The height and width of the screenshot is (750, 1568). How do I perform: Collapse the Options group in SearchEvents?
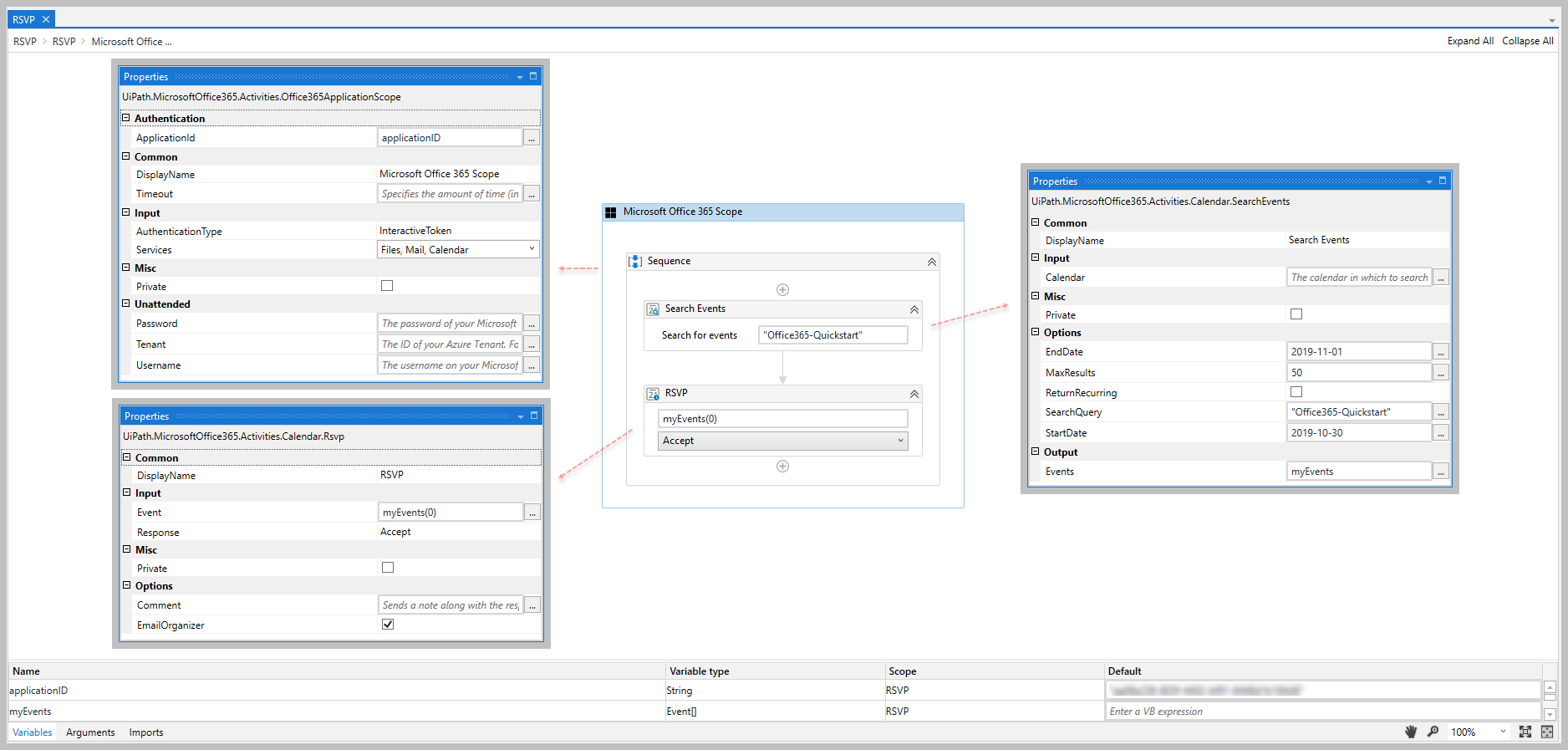[x=1036, y=332]
